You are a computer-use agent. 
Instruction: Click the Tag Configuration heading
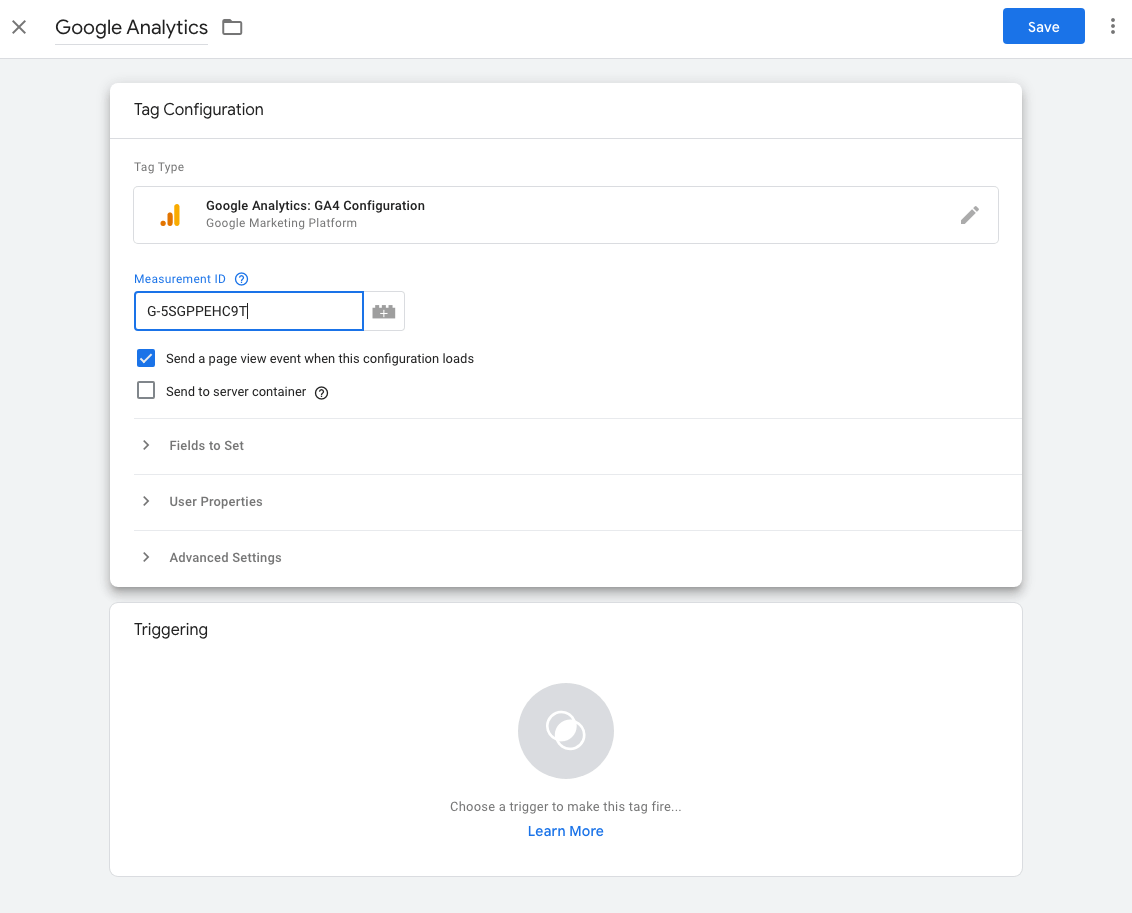click(199, 109)
